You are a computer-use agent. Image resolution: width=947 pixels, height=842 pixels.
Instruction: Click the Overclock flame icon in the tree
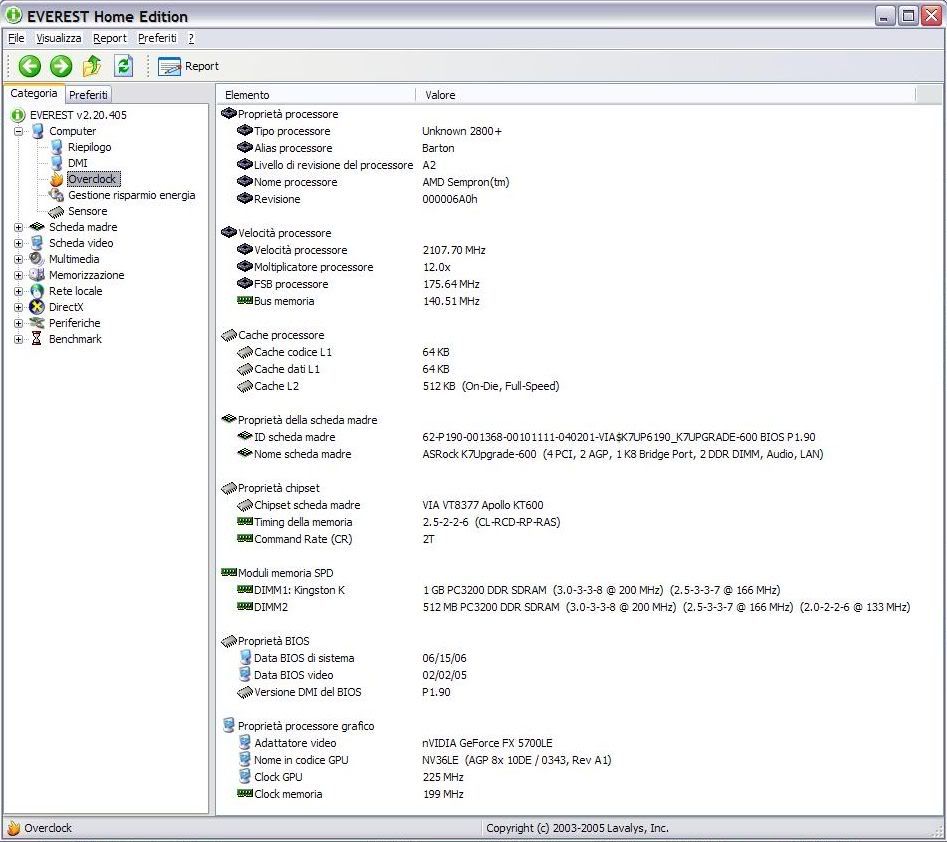click(x=57, y=179)
